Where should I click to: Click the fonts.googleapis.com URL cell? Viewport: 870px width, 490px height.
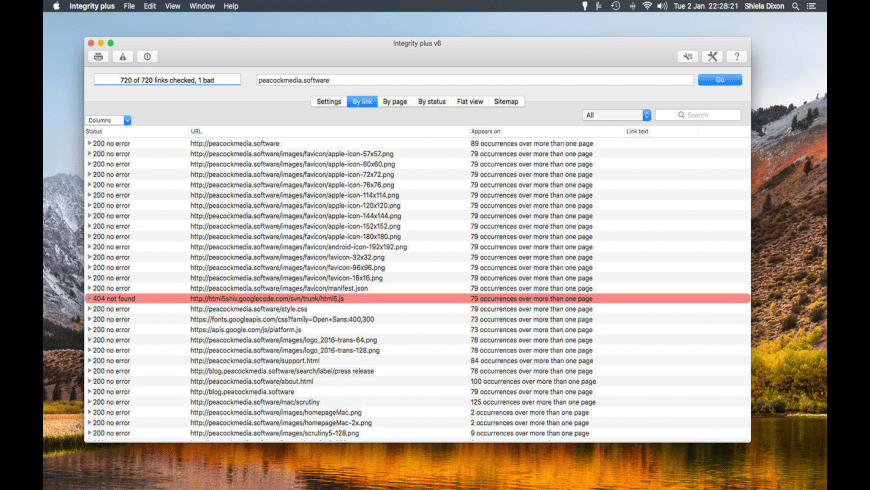click(282, 319)
